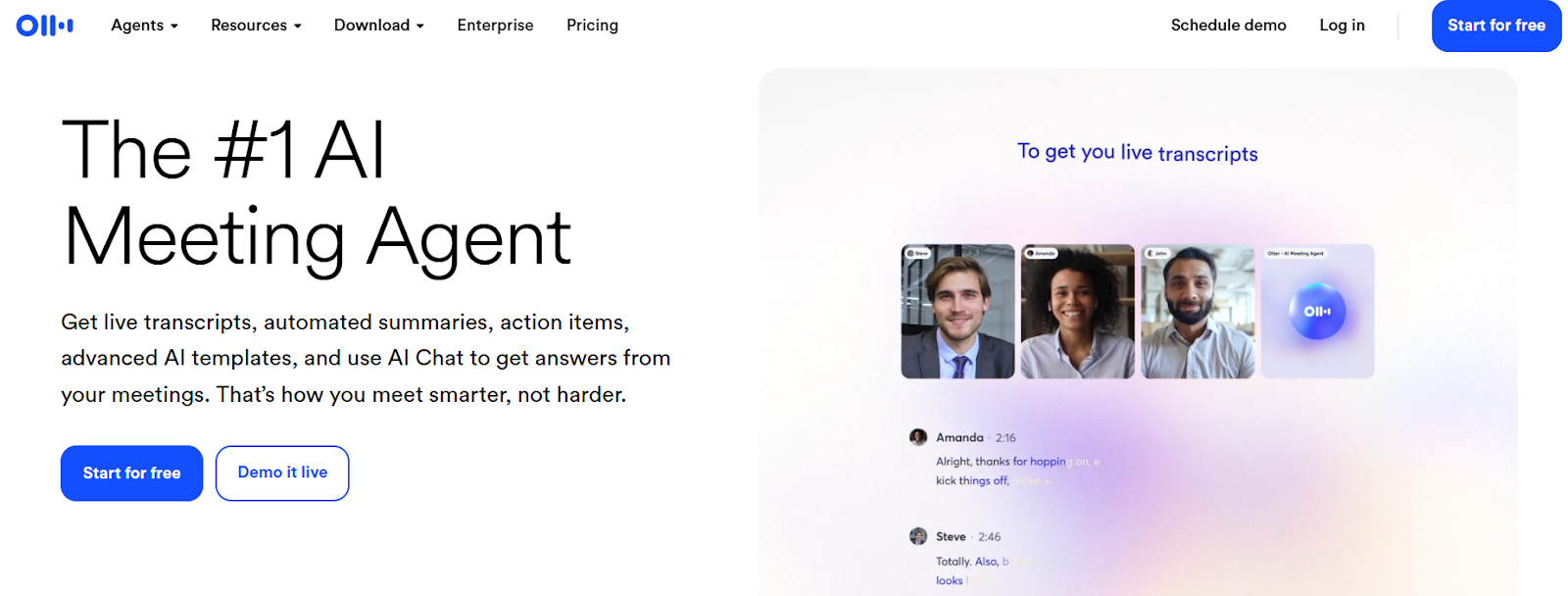
Task: Select John's video tile thumbnail
Action: pyautogui.click(x=1198, y=312)
